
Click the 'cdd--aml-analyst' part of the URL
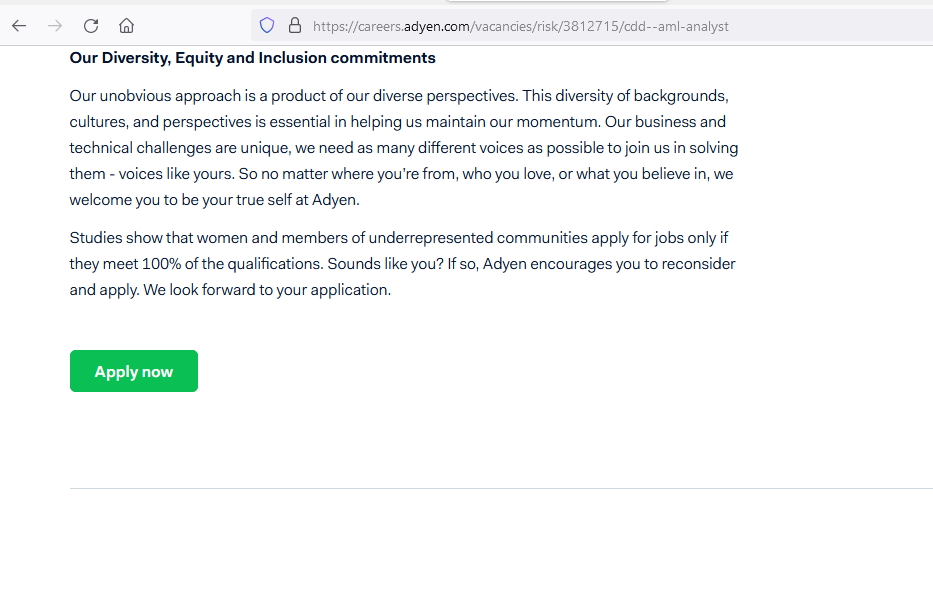676,27
